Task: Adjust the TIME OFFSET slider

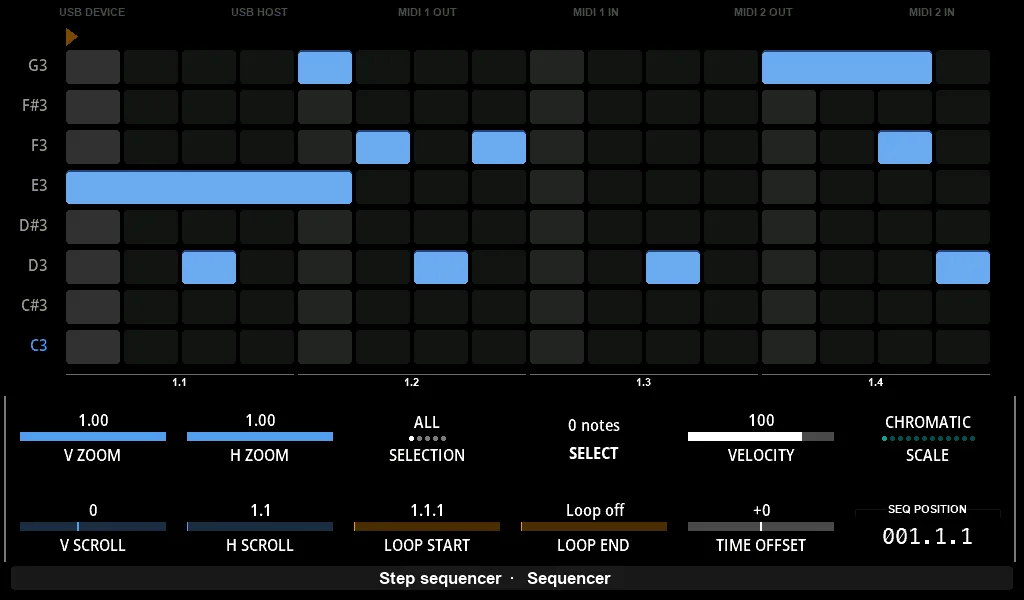Action: (761, 526)
